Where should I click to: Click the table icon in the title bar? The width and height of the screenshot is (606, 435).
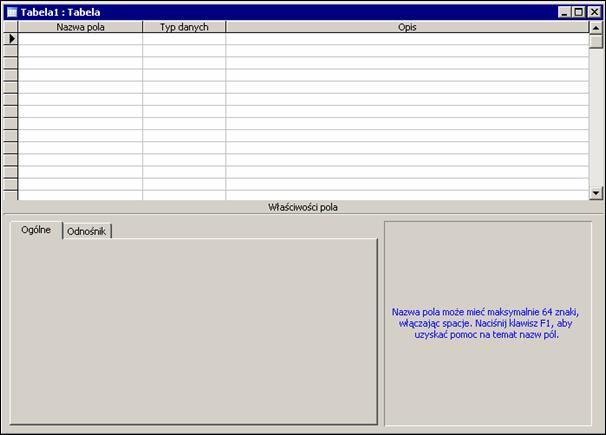pyautogui.click(x=12, y=11)
